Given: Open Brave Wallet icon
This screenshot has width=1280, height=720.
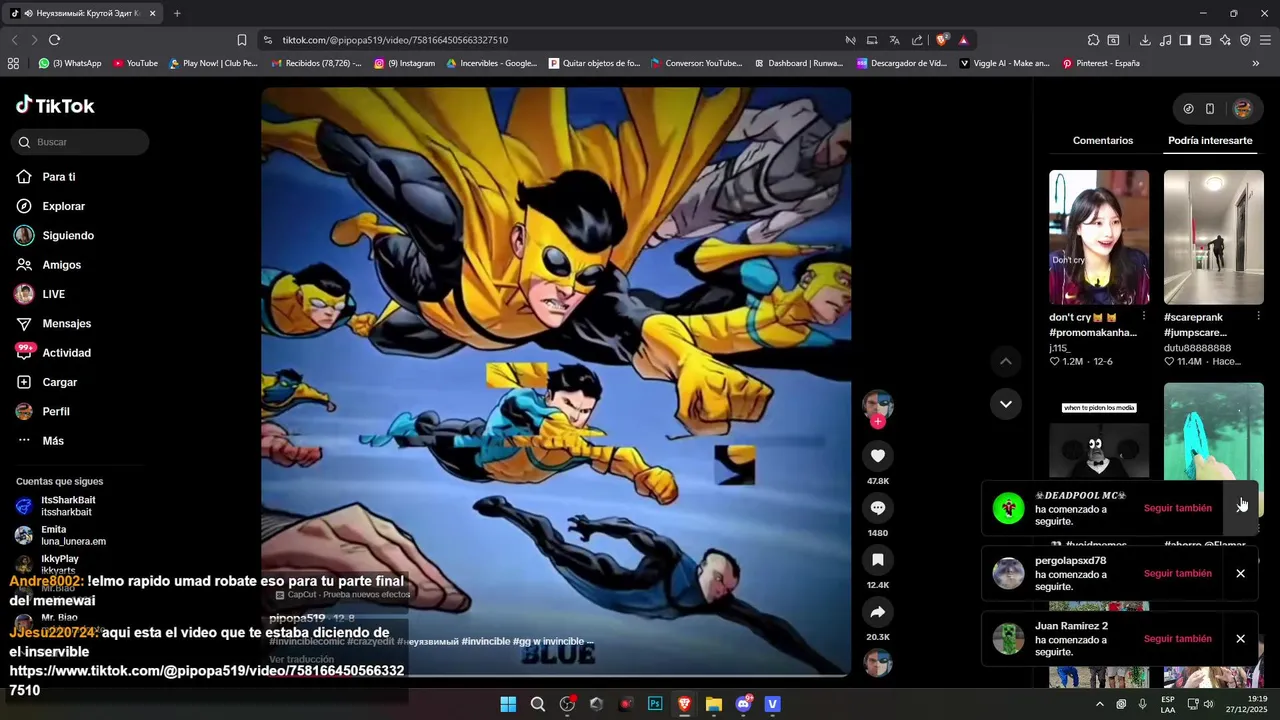Looking at the screenshot, I should click(1205, 40).
